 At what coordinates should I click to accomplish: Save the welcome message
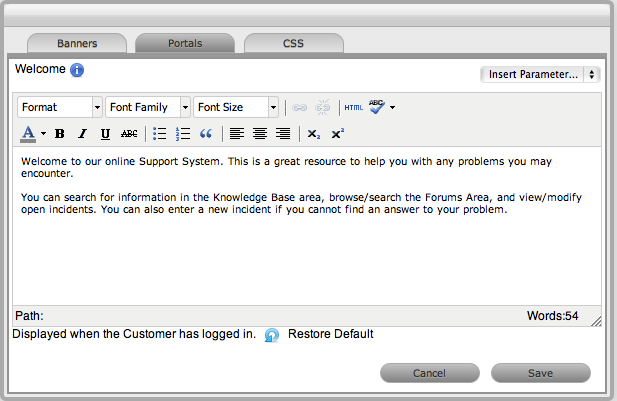click(x=540, y=373)
